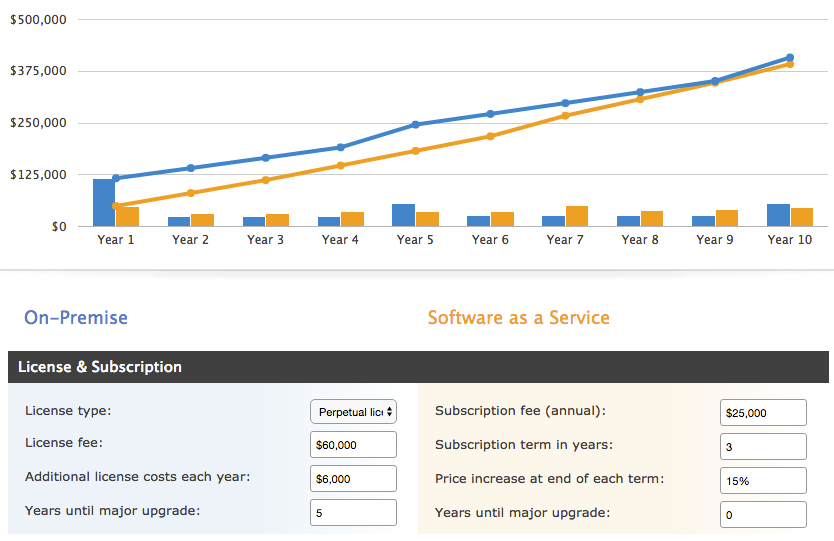Click the blue bar for Year 10
The width and height of the screenshot is (834, 541).
tap(778, 215)
